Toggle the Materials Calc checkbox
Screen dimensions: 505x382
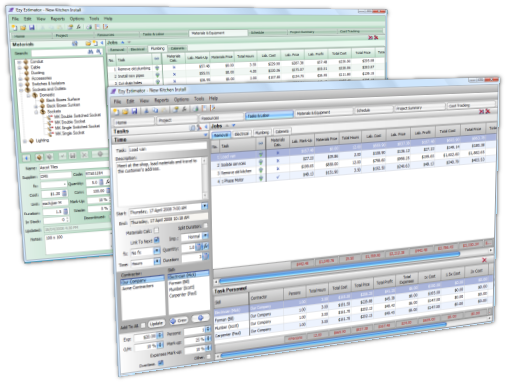point(156,230)
